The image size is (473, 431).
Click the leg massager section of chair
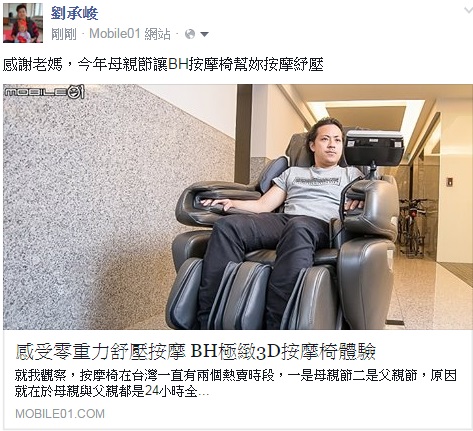[253, 293]
